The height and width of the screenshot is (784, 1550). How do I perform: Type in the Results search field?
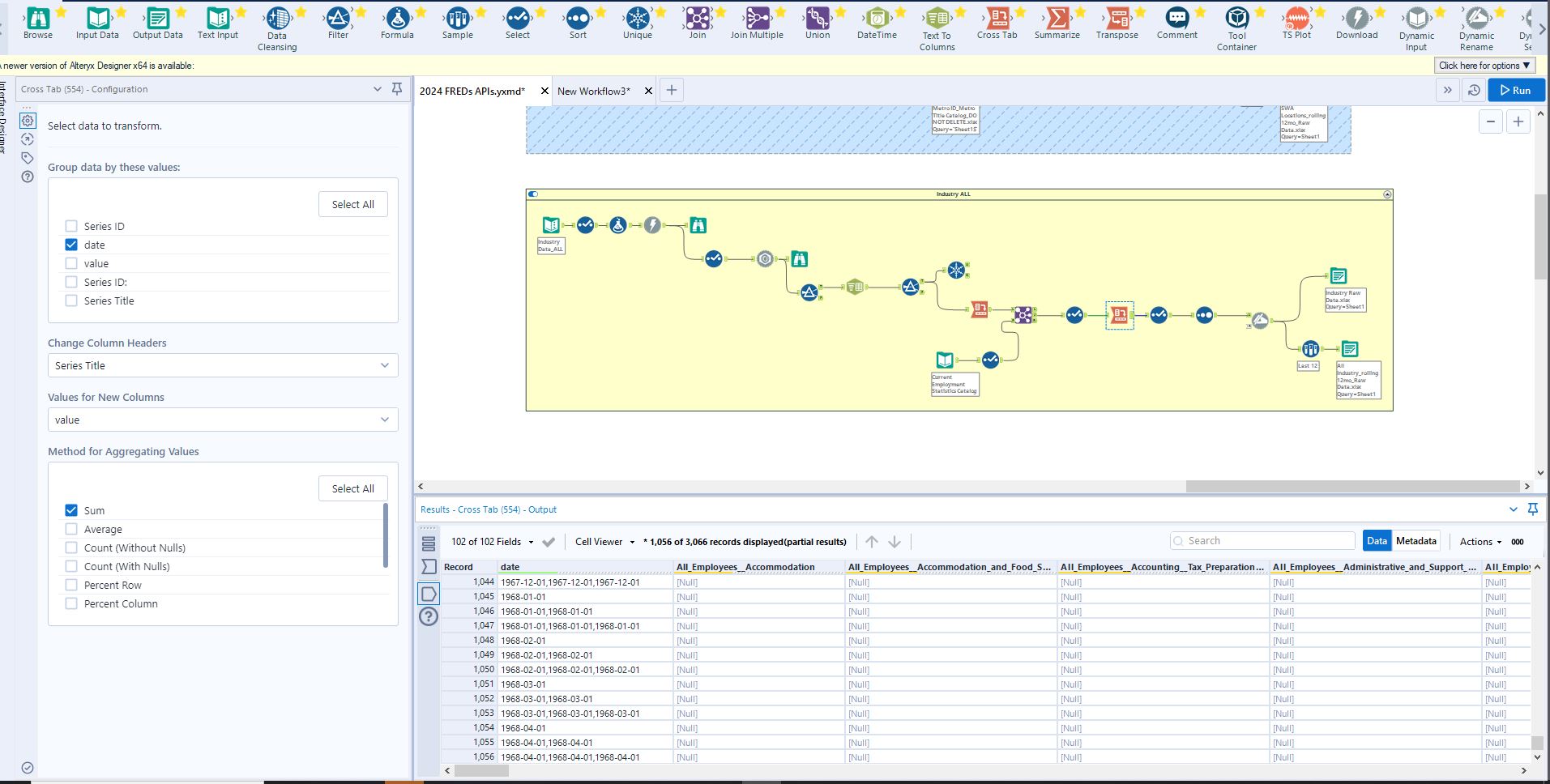coord(1262,540)
